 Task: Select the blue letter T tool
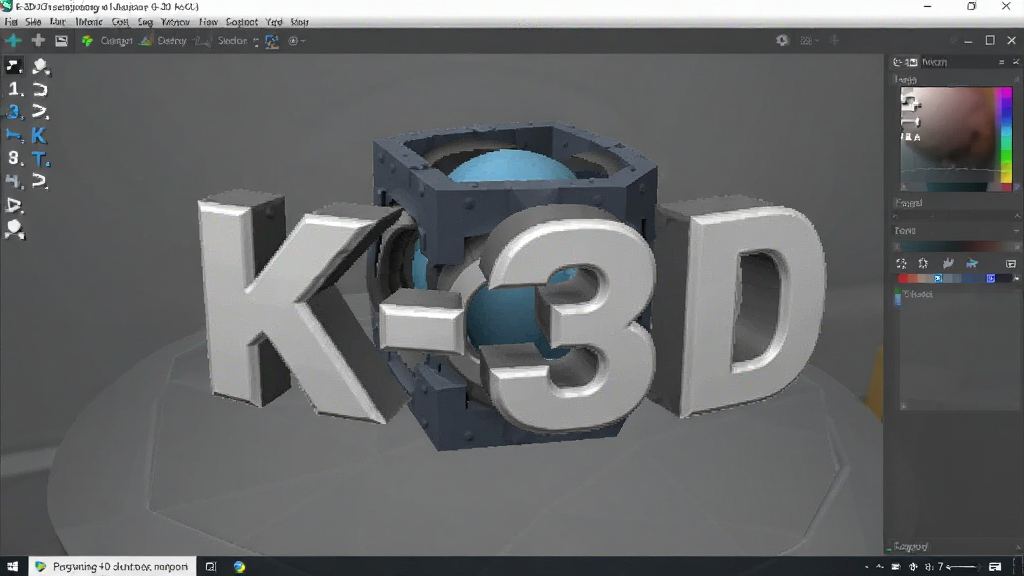click(40, 159)
